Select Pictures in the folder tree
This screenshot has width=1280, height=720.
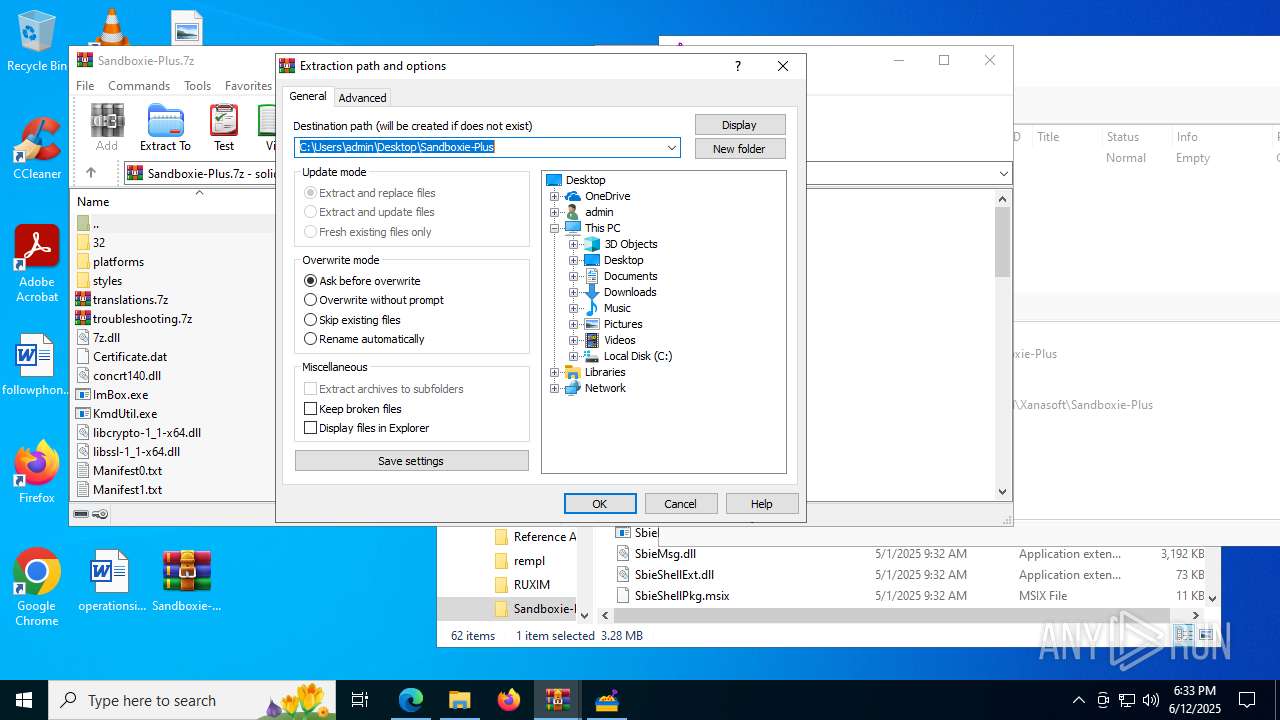(x=623, y=324)
